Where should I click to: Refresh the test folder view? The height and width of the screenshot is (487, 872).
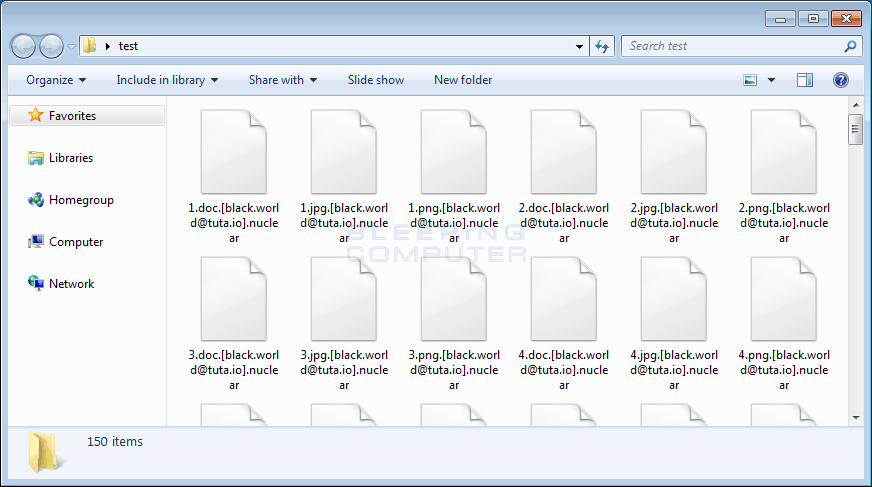click(602, 46)
